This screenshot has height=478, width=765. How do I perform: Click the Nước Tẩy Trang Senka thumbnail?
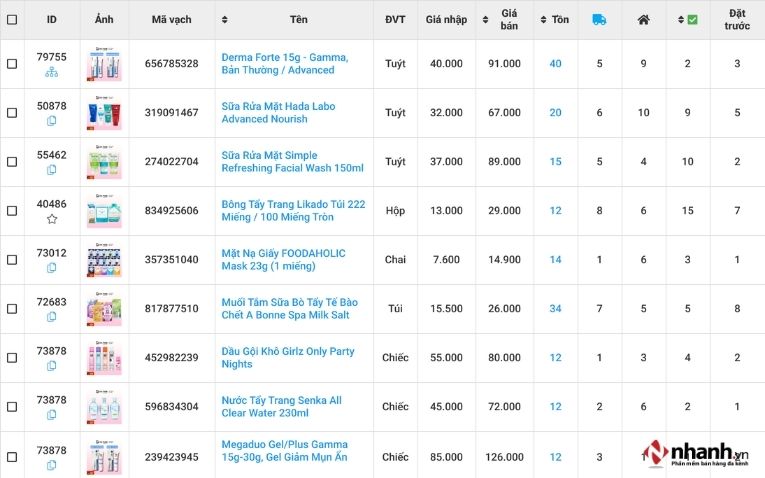point(104,407)
